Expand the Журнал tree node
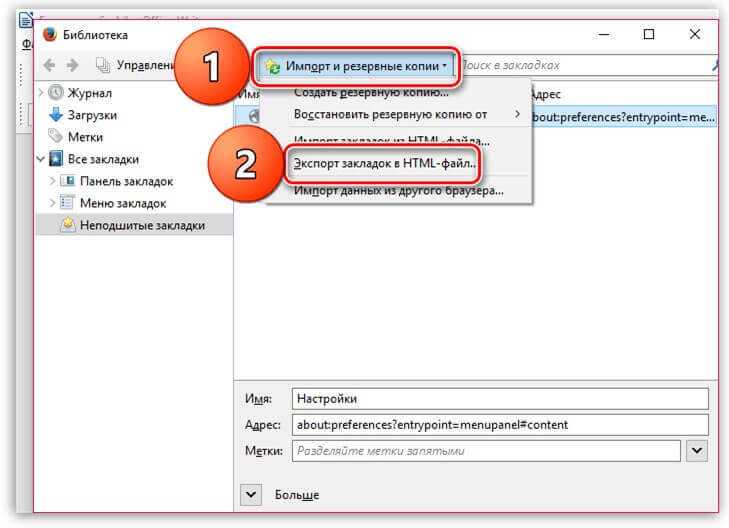This screenshot has width=729, height=528. click(x=41, y=92)
